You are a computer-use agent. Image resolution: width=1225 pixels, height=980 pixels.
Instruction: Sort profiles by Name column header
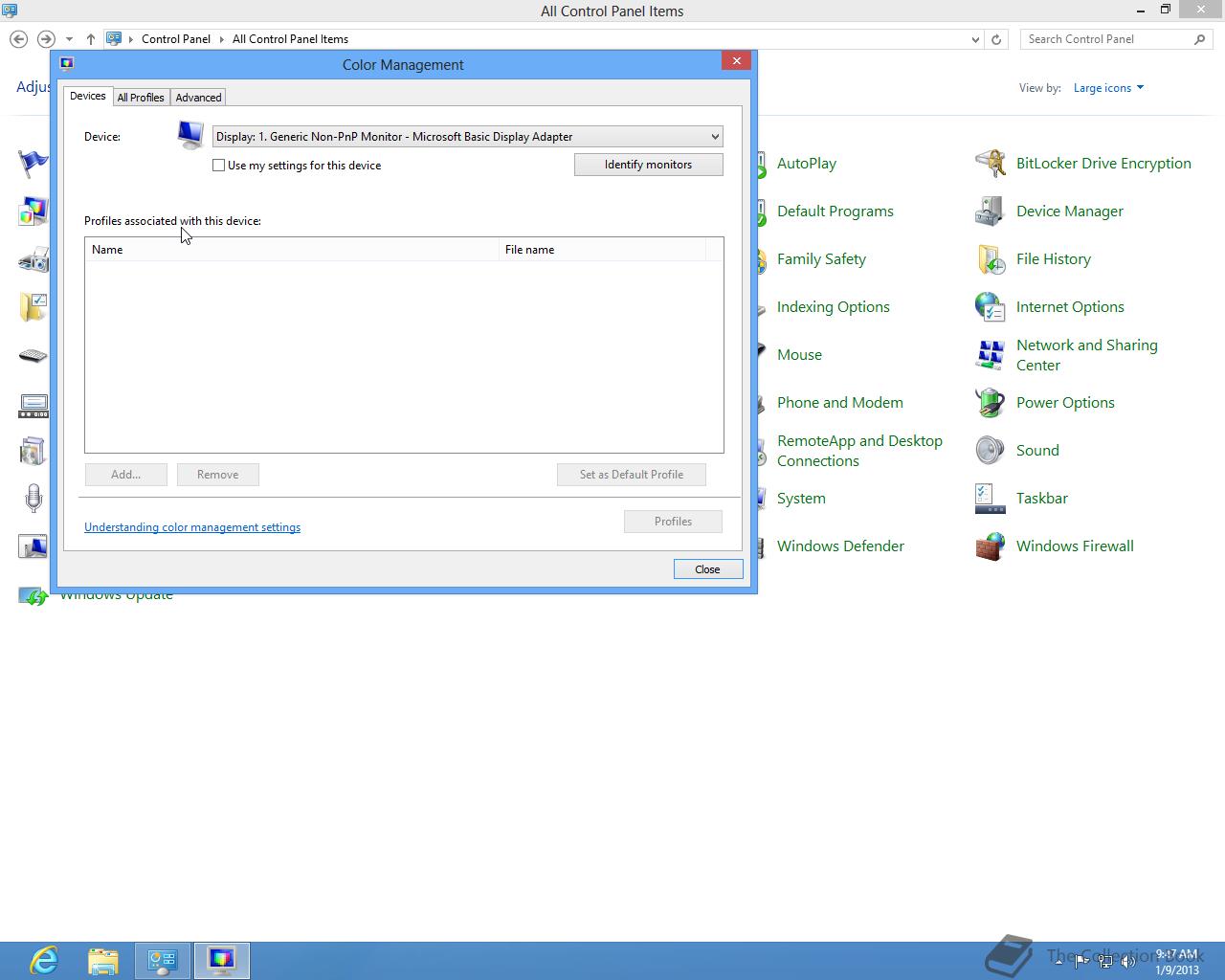(292, 250)
